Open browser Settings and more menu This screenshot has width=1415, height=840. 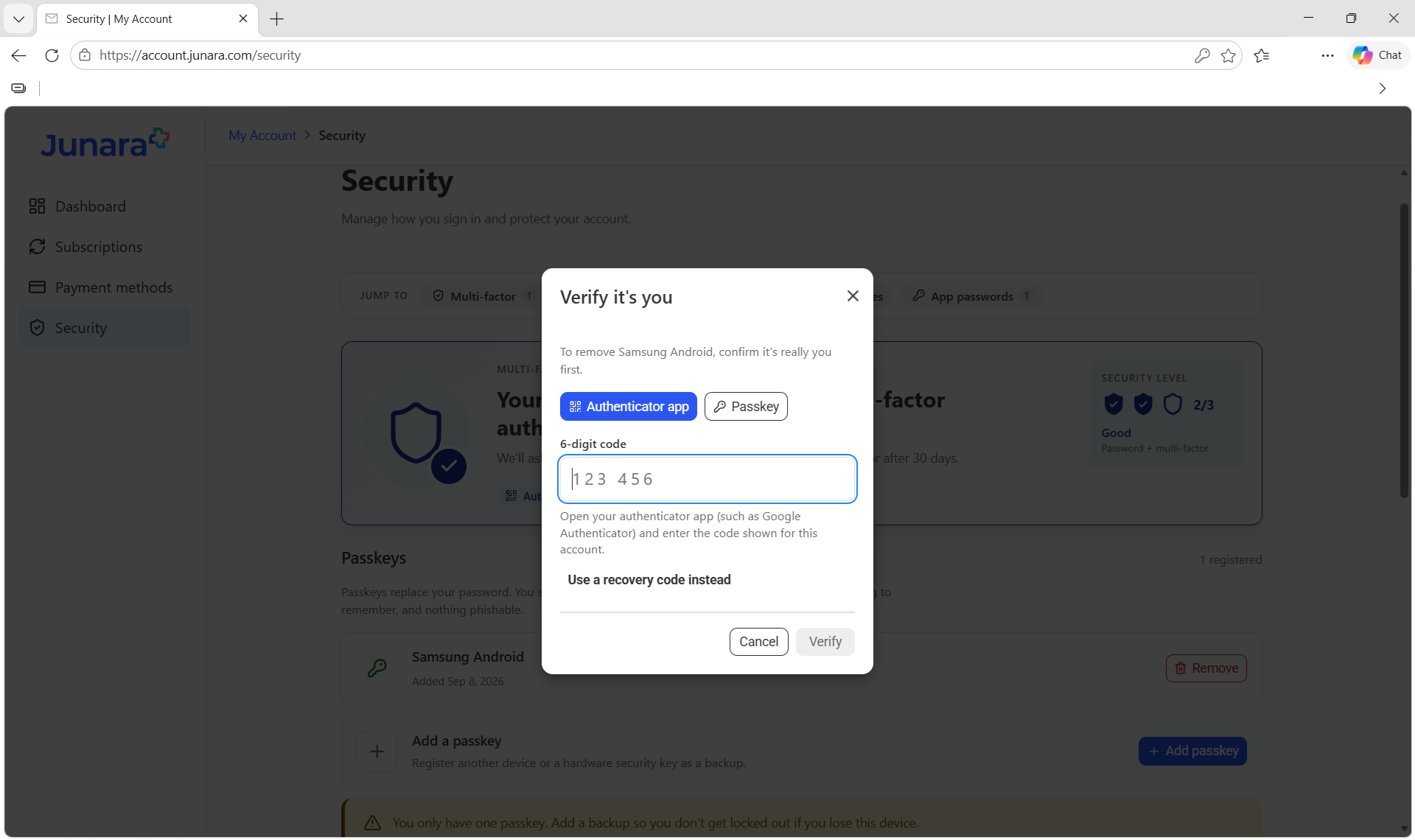click(1327, 55)
